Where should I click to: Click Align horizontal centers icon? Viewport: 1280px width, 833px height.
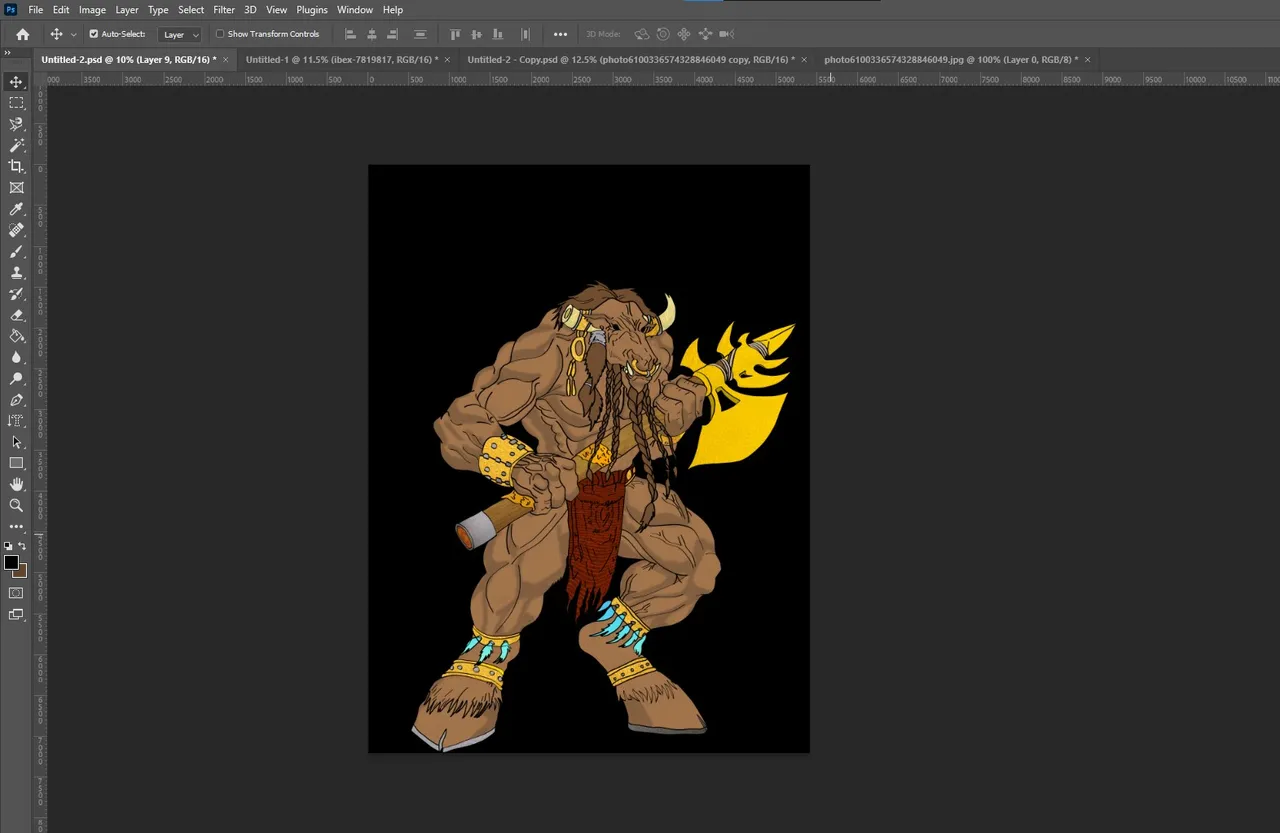372,34
